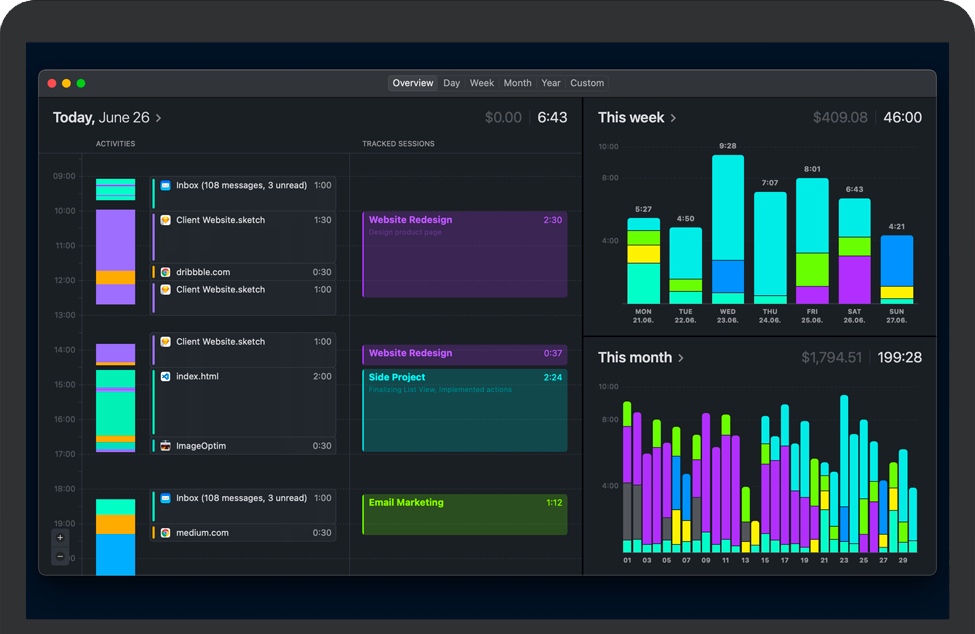This screenshot has width=975, height=634.
Task: Click the ImageOptim app icon
Action: click(x=165, y=446)
